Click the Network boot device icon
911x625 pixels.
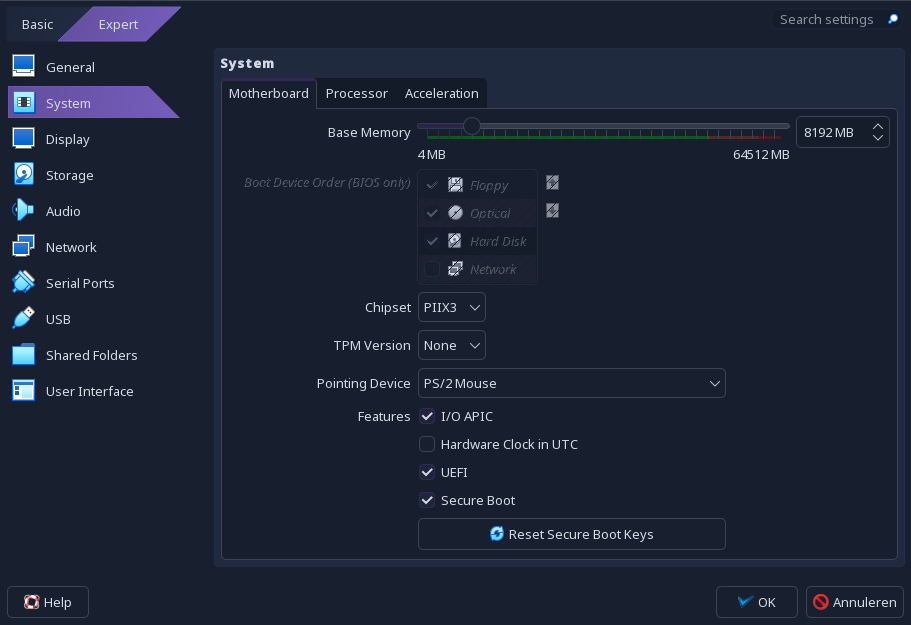pos(455,268)
